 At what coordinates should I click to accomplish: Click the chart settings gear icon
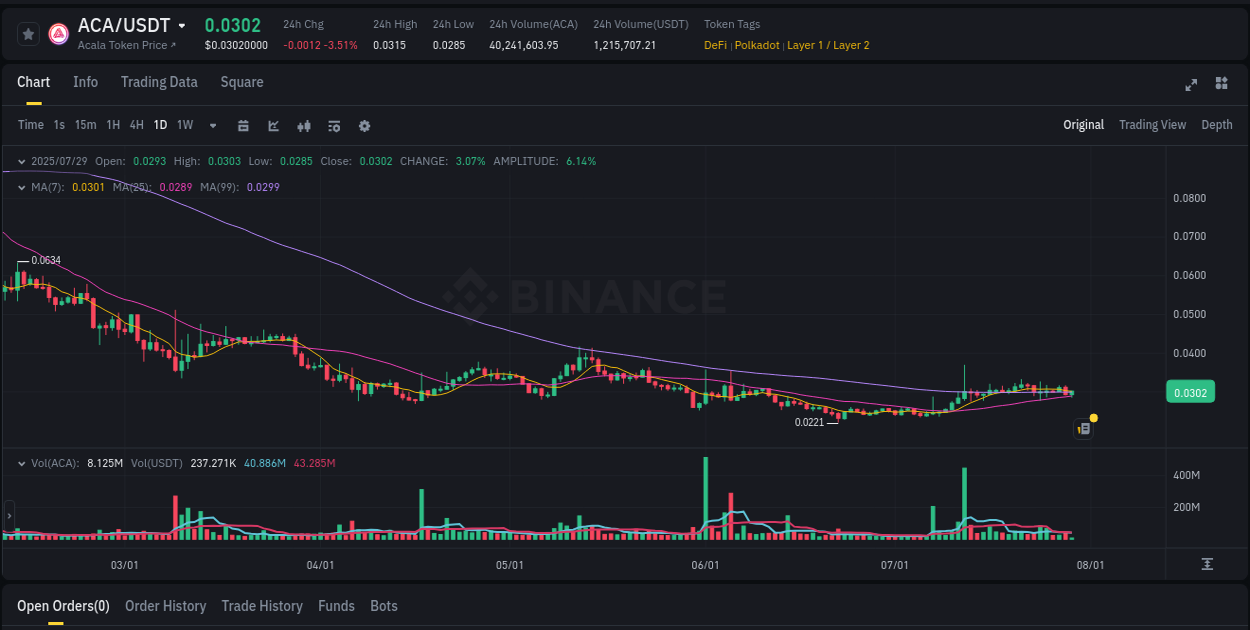(364, 125)
